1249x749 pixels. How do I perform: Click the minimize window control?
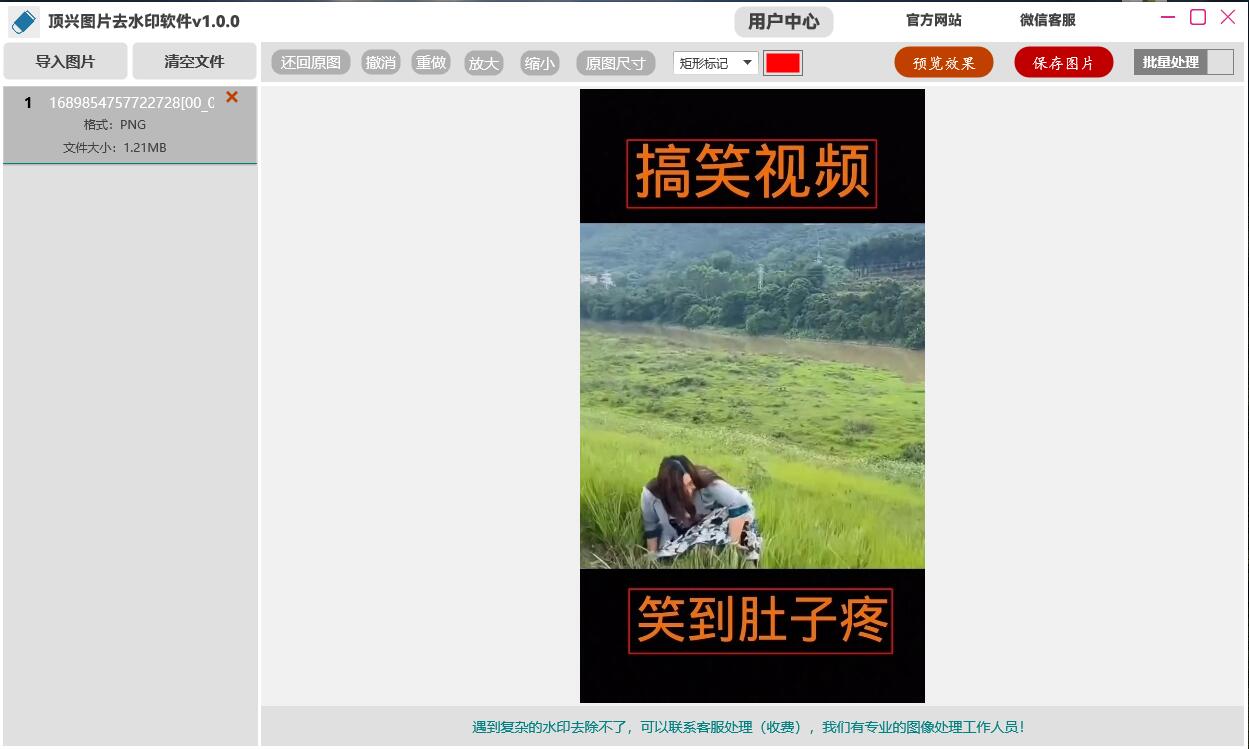(1166, 17)
